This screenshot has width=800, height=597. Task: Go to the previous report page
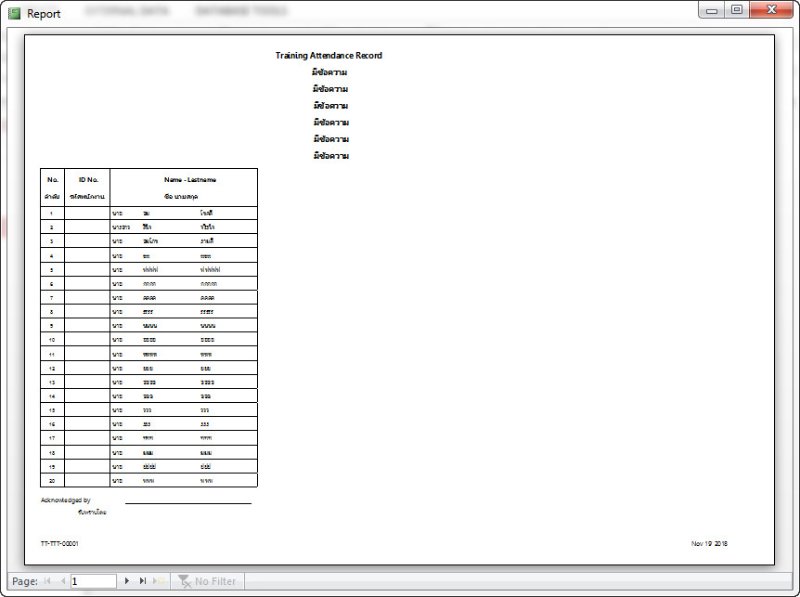[63, 580]
